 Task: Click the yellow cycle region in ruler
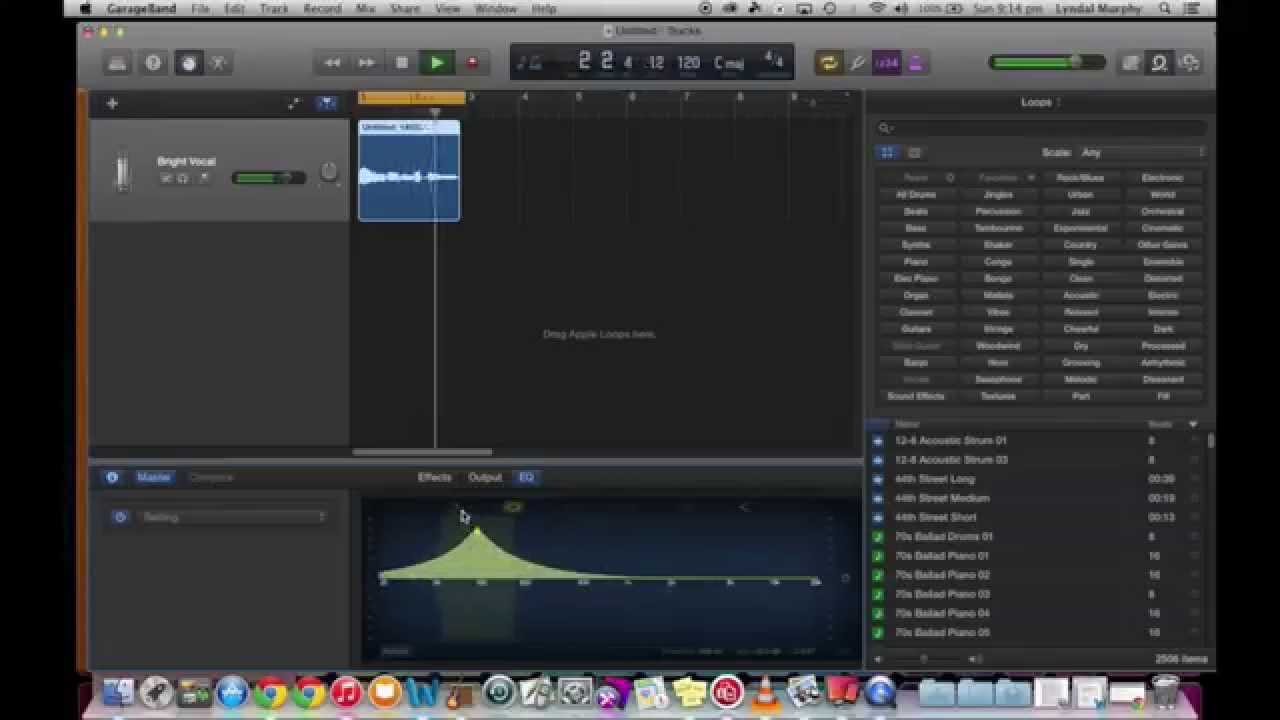pos(412,98)
